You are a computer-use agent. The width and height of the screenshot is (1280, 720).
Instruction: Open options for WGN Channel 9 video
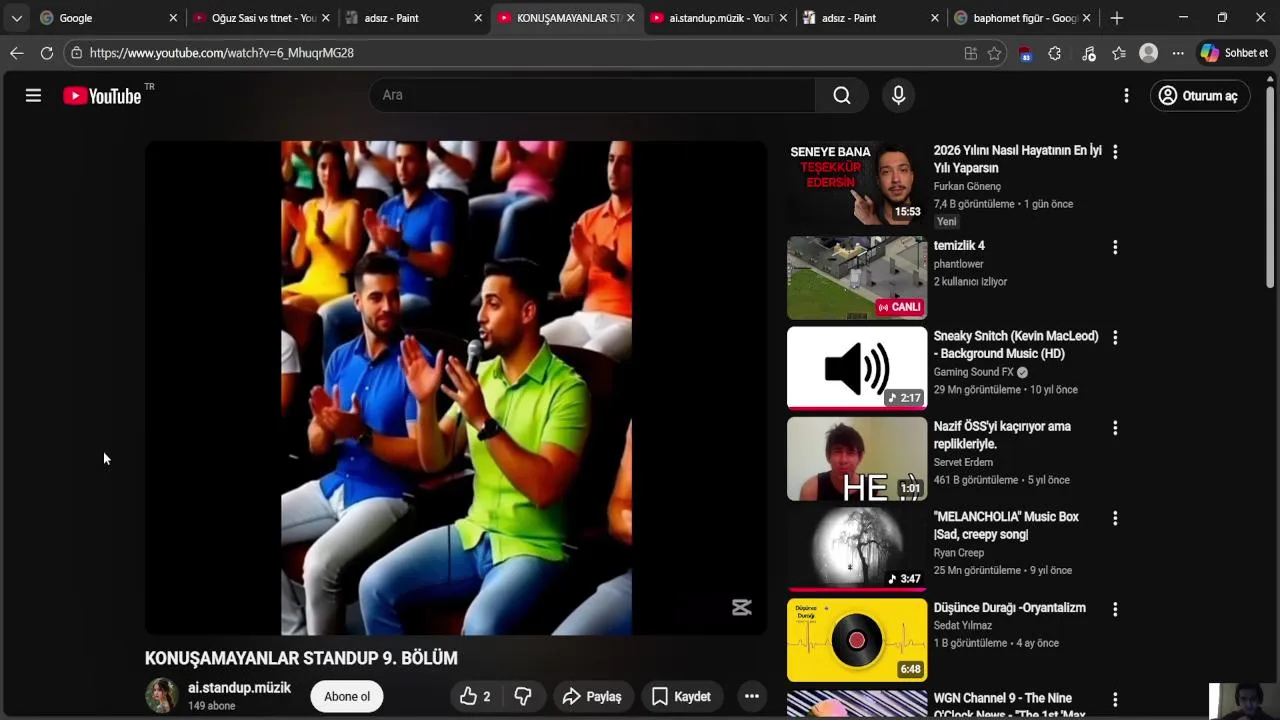[x=1115, y=700]
